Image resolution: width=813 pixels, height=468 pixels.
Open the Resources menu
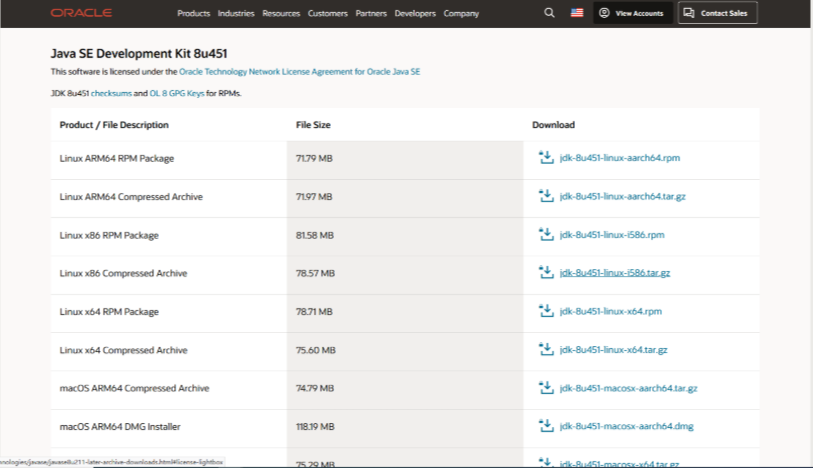[281, 13]
